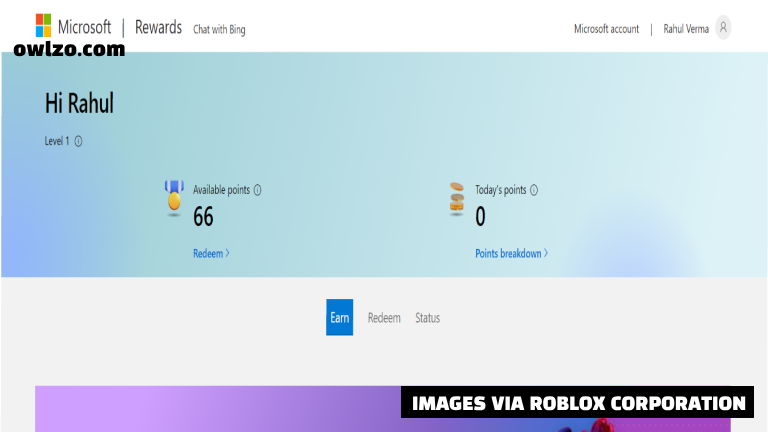Click the 0 today's points value
The image size is (768, 432).
[x=480, y=216]
